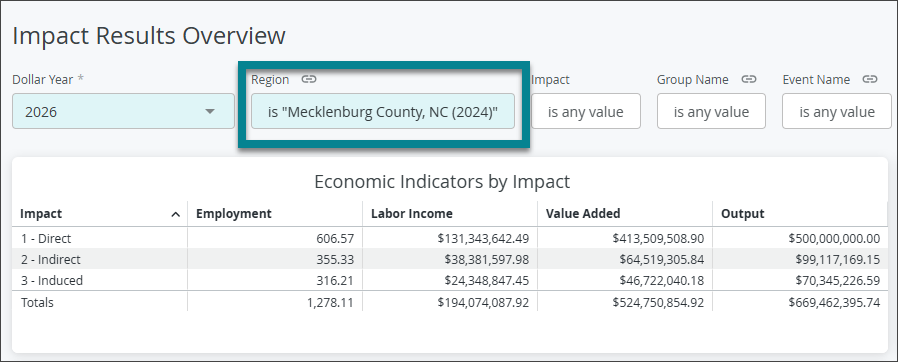This screenshot has width=898, height=362.
Task: Select the '3 - Induced' impact row
Action: [450, 280]
